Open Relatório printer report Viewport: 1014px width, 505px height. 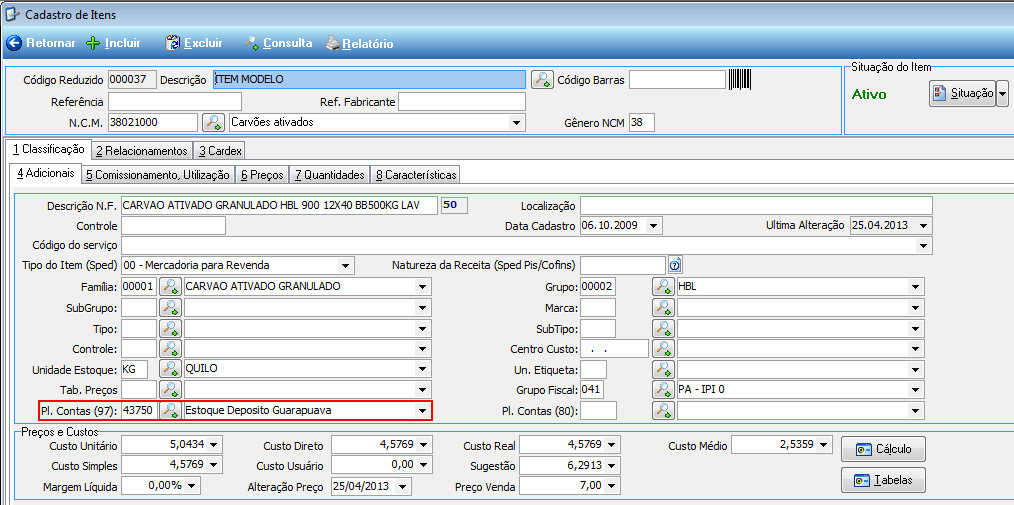[358, 43]
